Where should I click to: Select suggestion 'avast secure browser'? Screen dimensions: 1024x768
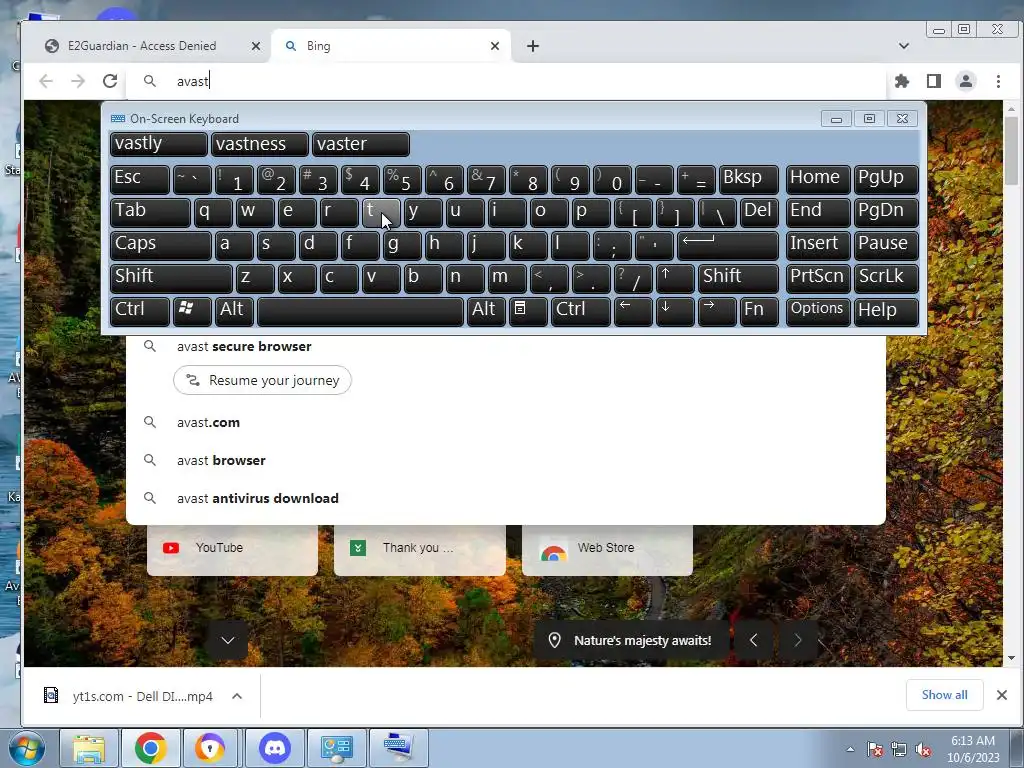(x=505, y=346)
